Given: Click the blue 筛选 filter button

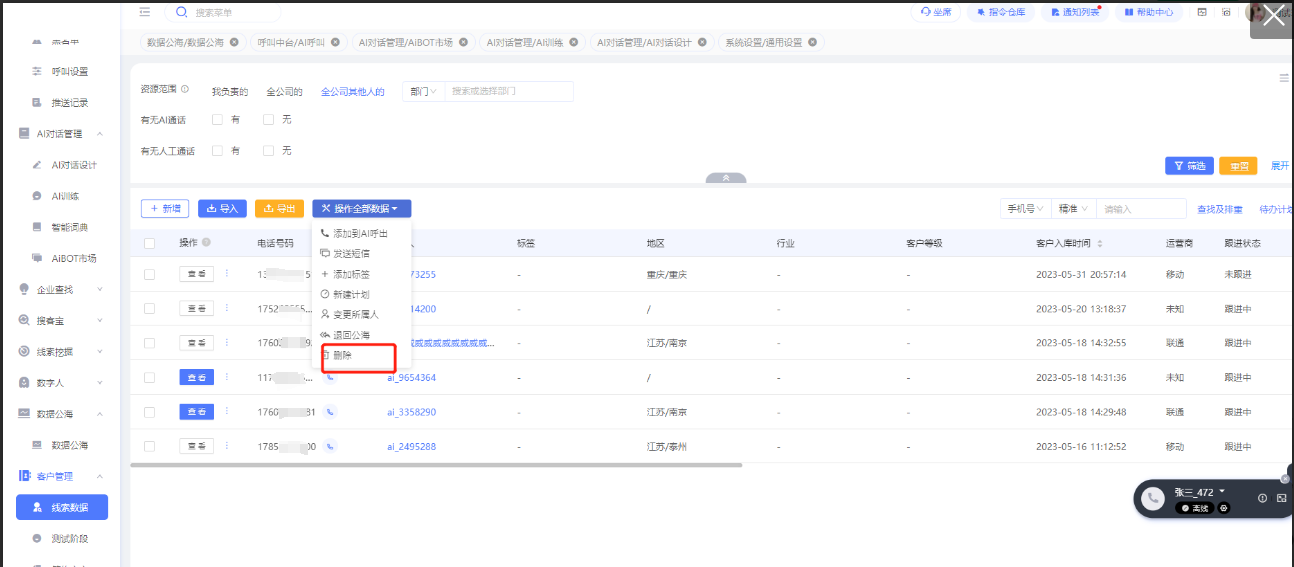Looking at the screenshot, I should (x=1189, y=166).
